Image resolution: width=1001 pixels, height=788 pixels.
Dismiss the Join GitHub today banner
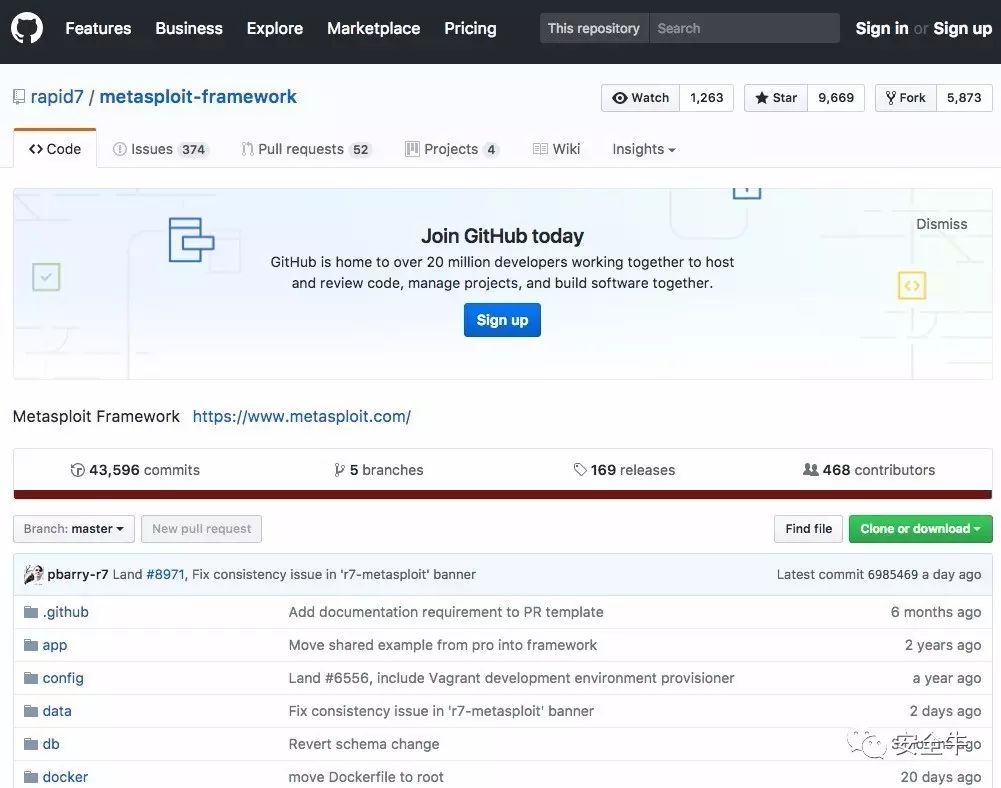point(942,224)
